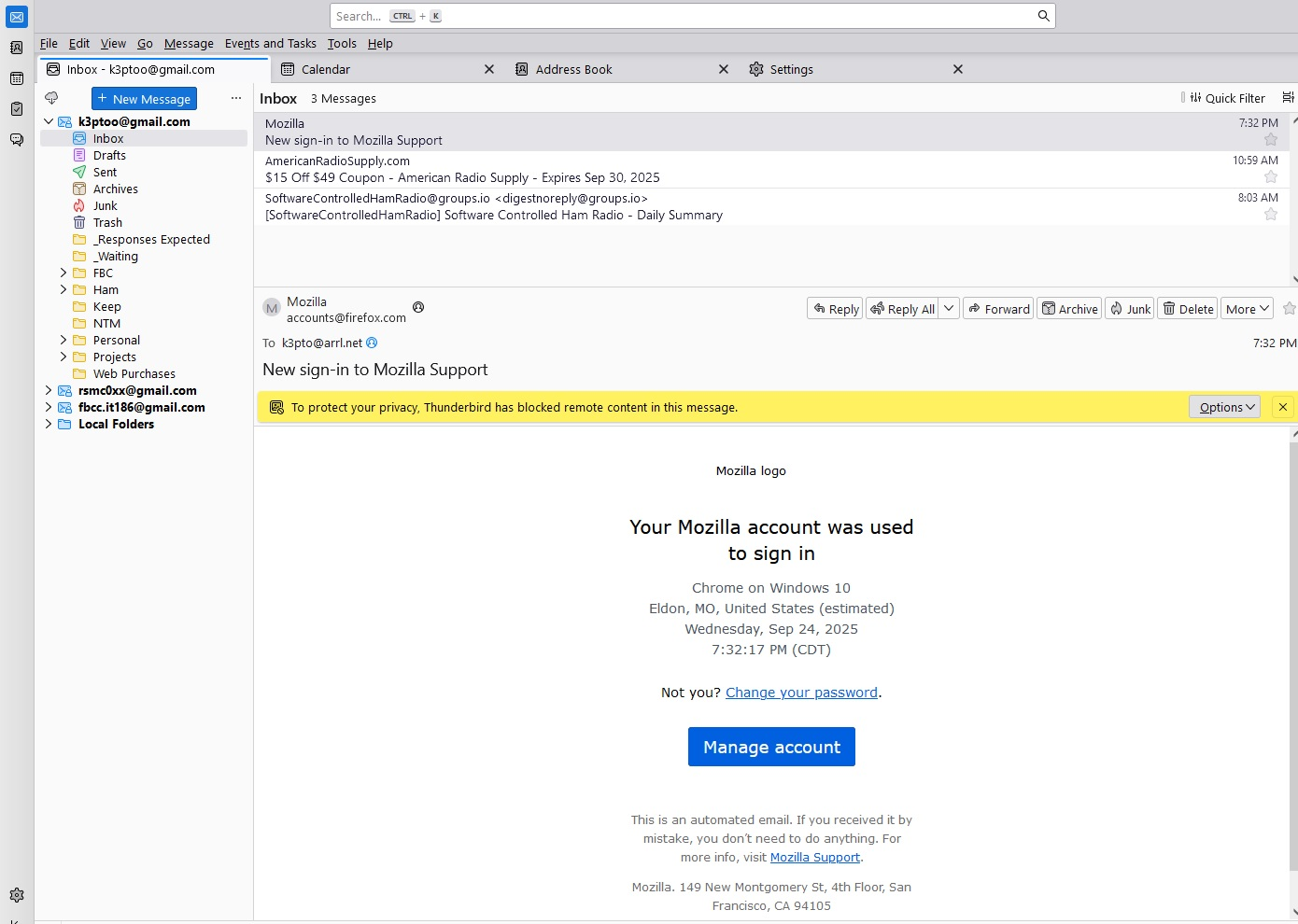Viewport: 1298px width, 924px height.
Task: Open the Message menu
Action: click(x=189, y=43)
